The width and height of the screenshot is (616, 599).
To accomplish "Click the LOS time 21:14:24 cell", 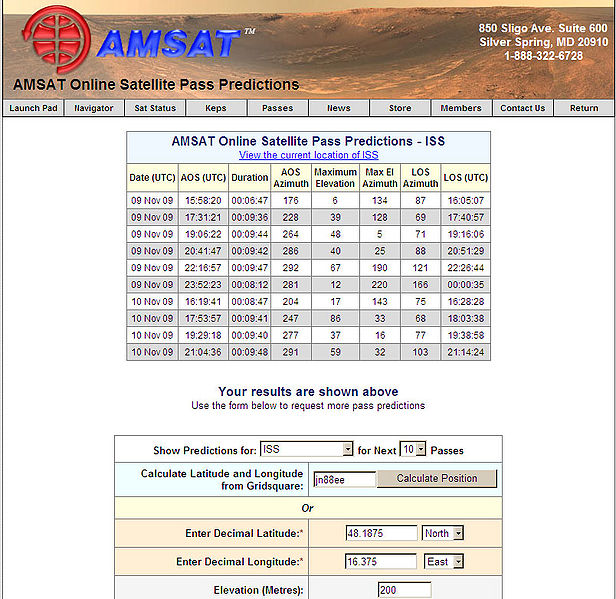I will [x=466, y=352].
